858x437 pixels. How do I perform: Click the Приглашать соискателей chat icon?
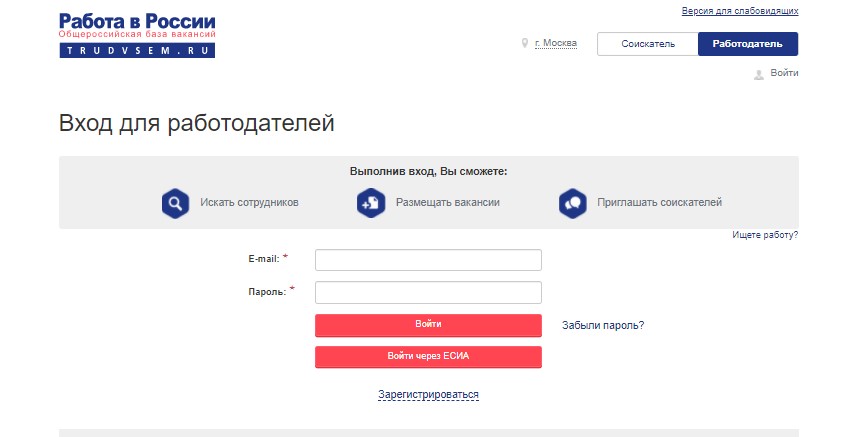(573, 203)
